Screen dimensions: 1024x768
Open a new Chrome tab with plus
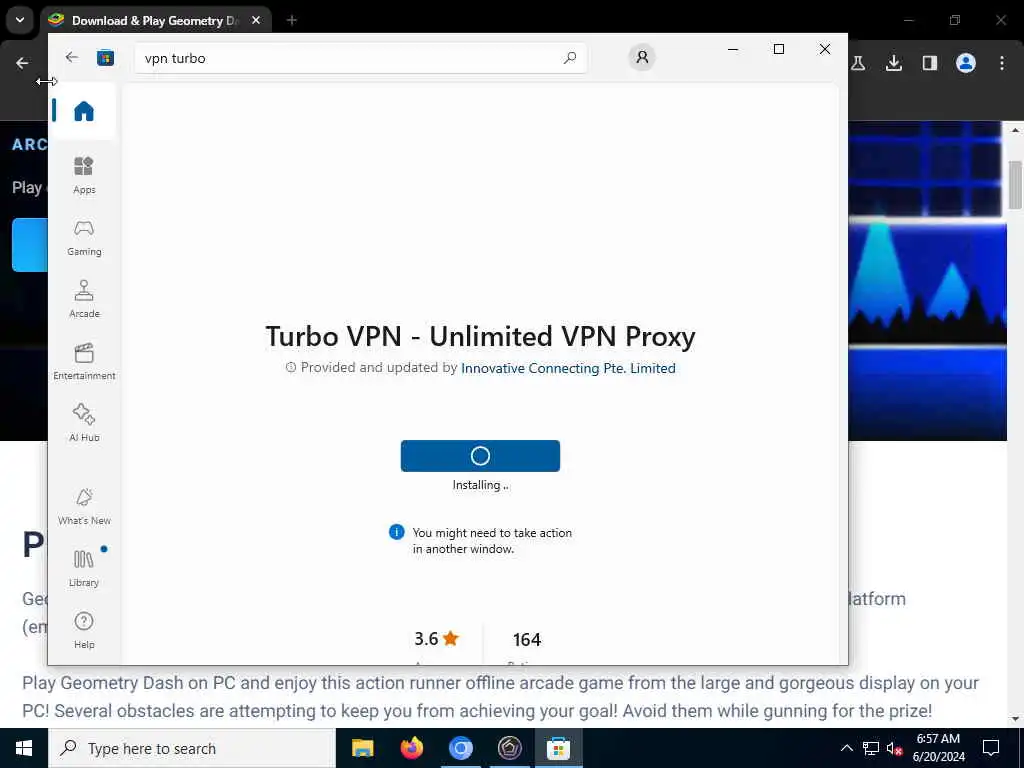291,20
